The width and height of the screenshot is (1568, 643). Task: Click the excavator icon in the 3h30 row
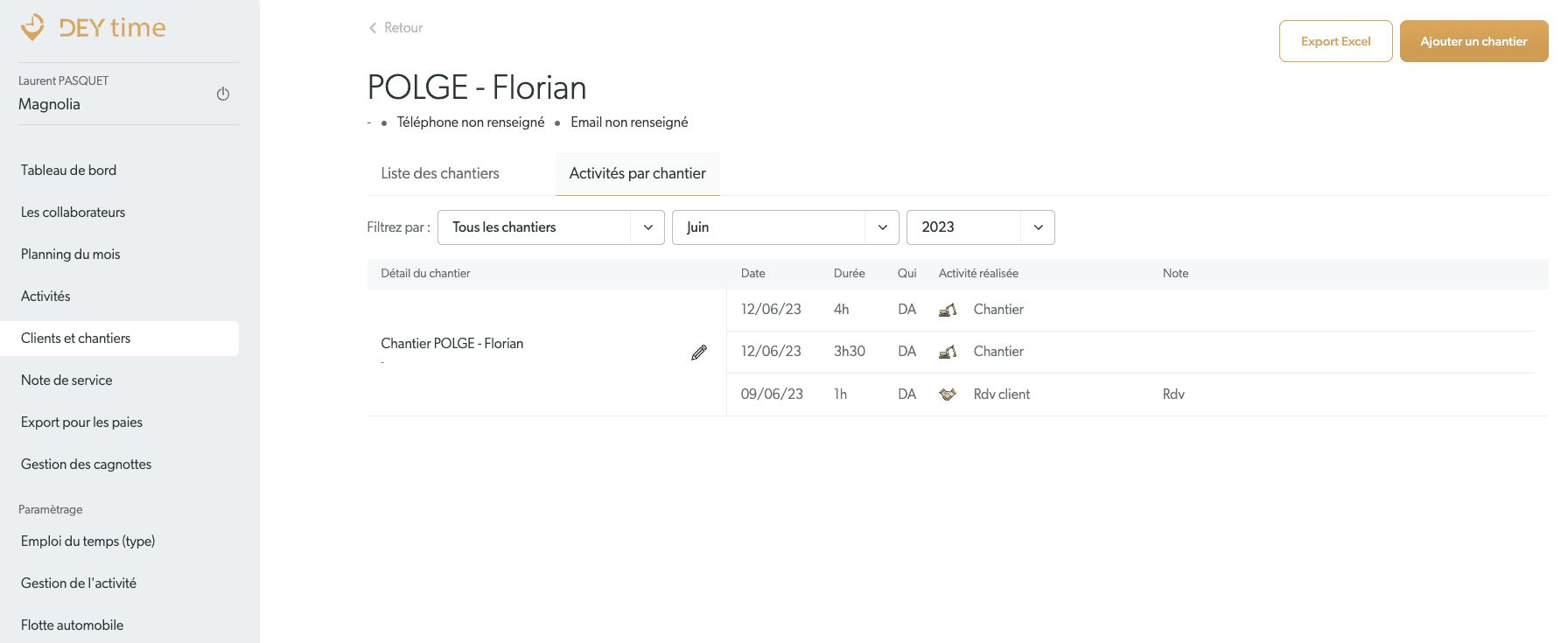pos(948,352)
